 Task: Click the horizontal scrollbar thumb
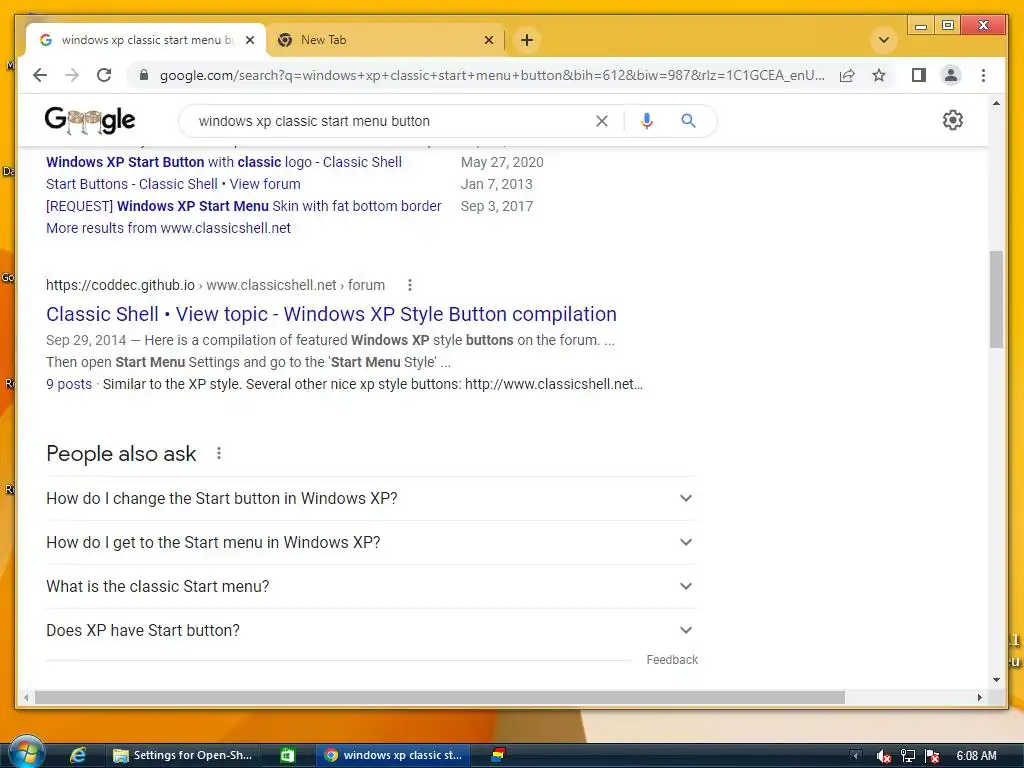point(440,697)
